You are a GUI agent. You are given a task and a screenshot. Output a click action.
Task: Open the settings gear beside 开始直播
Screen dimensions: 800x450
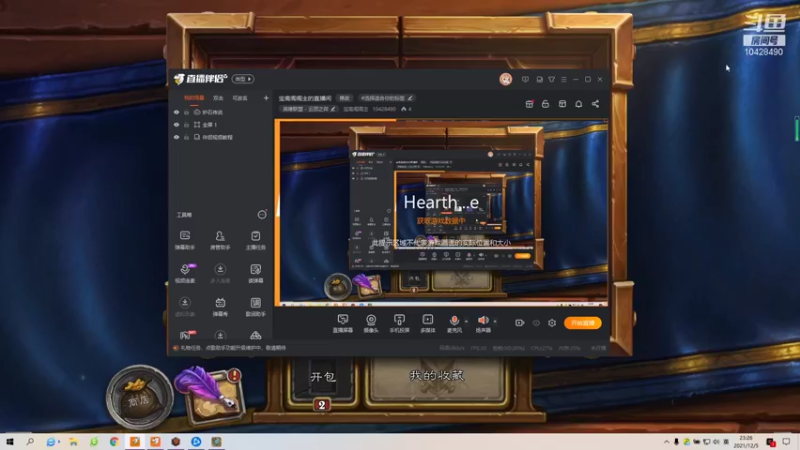pyautogui.click(x=552, y=323)
